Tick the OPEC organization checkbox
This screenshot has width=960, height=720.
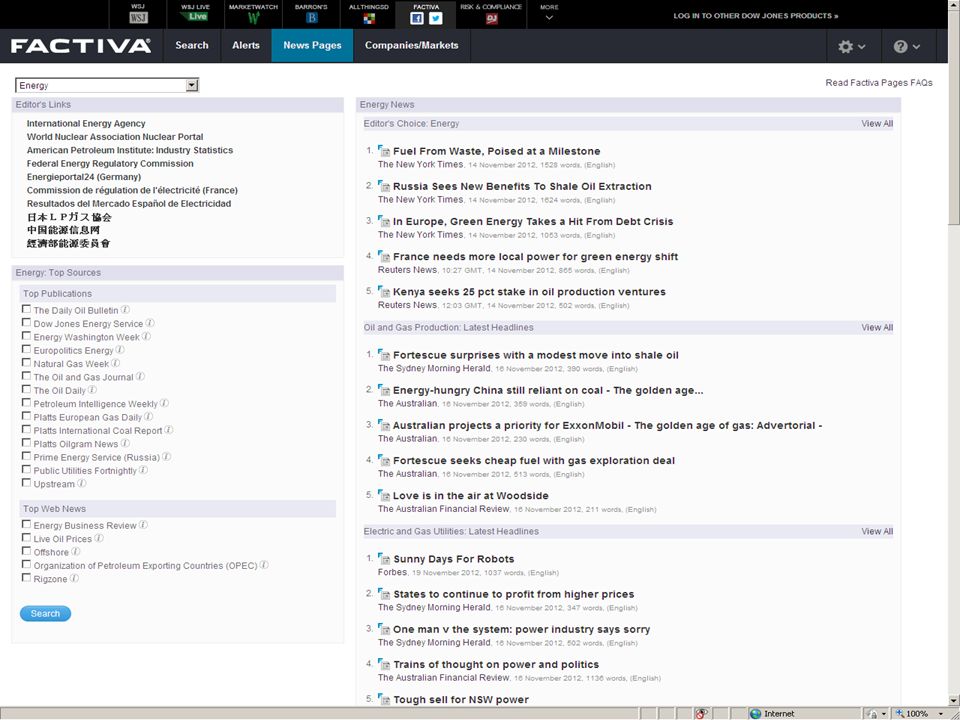(26, 564)
